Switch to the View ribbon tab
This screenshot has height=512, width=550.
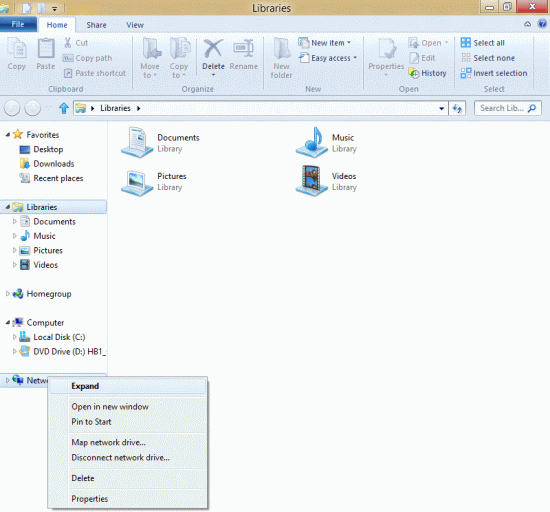(x=135, y=25)
